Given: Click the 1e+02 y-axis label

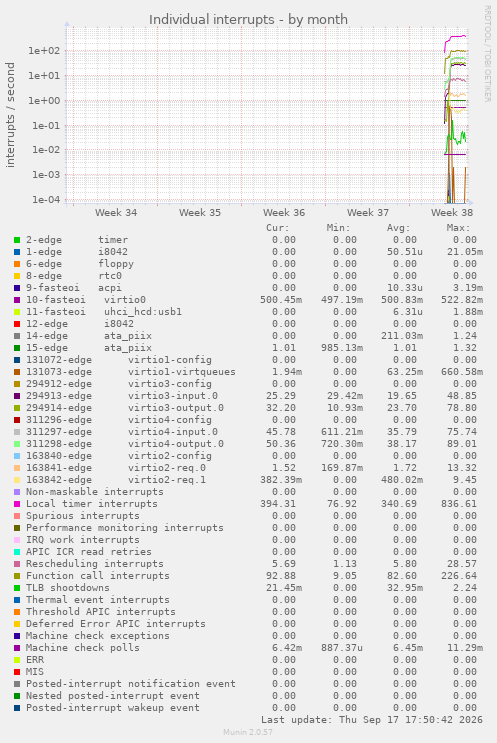Looking at the screenshot, I should click(44, 51).
